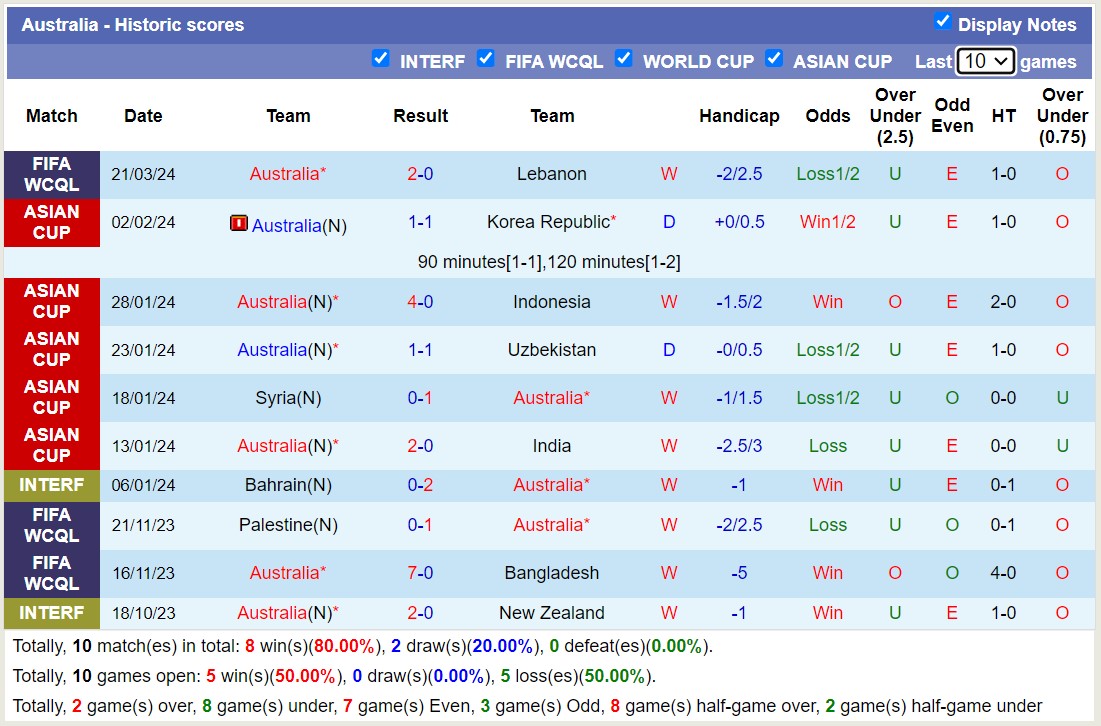Click the Handicap column header

738,116
